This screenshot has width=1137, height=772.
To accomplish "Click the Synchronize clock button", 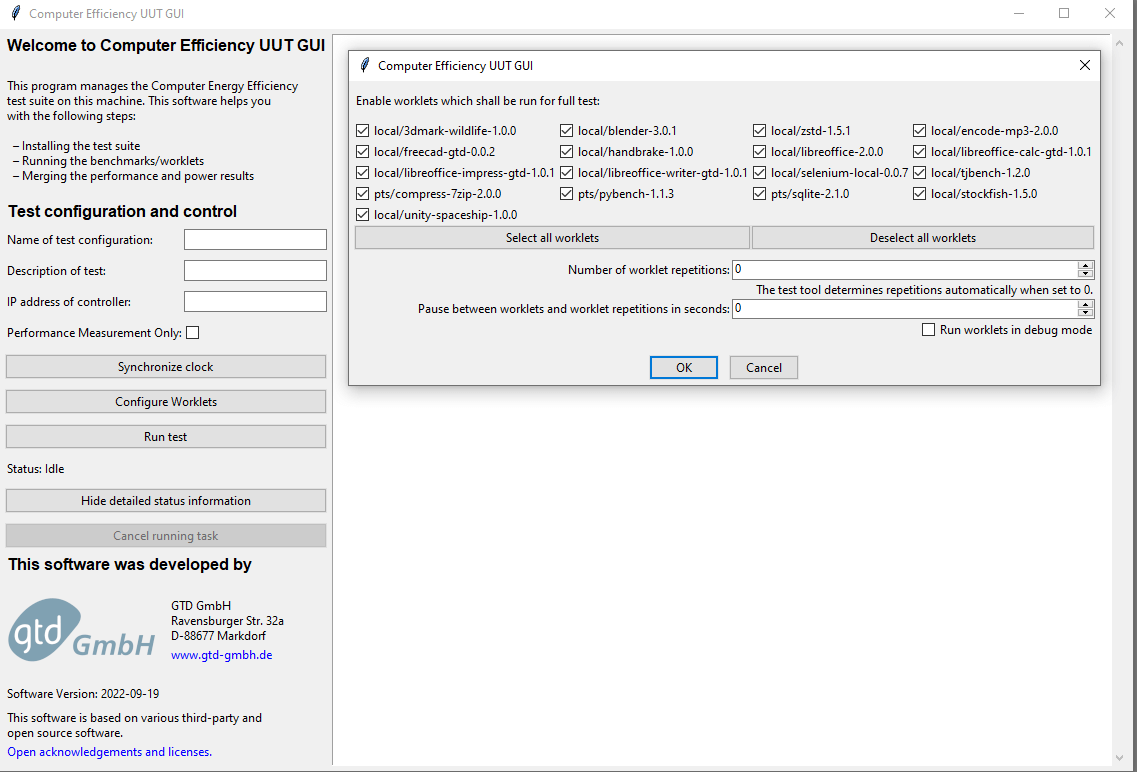I will click(x=166, y=367).
